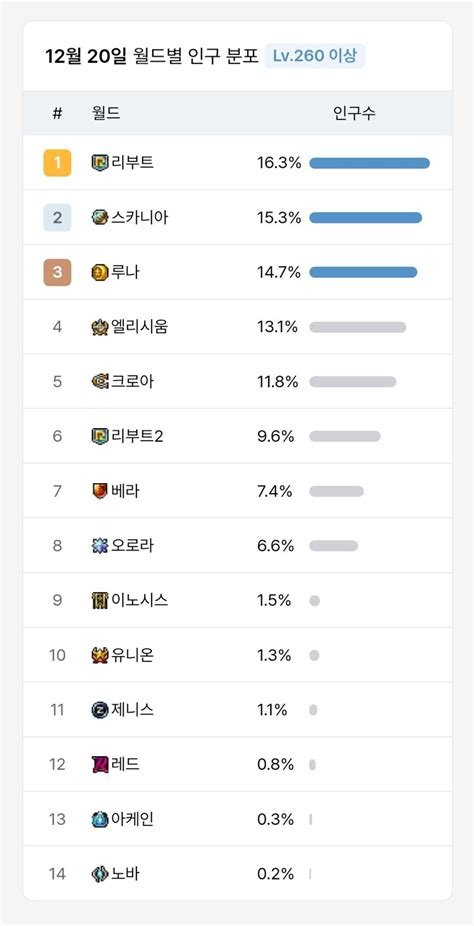Click the 노바 world icon

tap(100, 874)
